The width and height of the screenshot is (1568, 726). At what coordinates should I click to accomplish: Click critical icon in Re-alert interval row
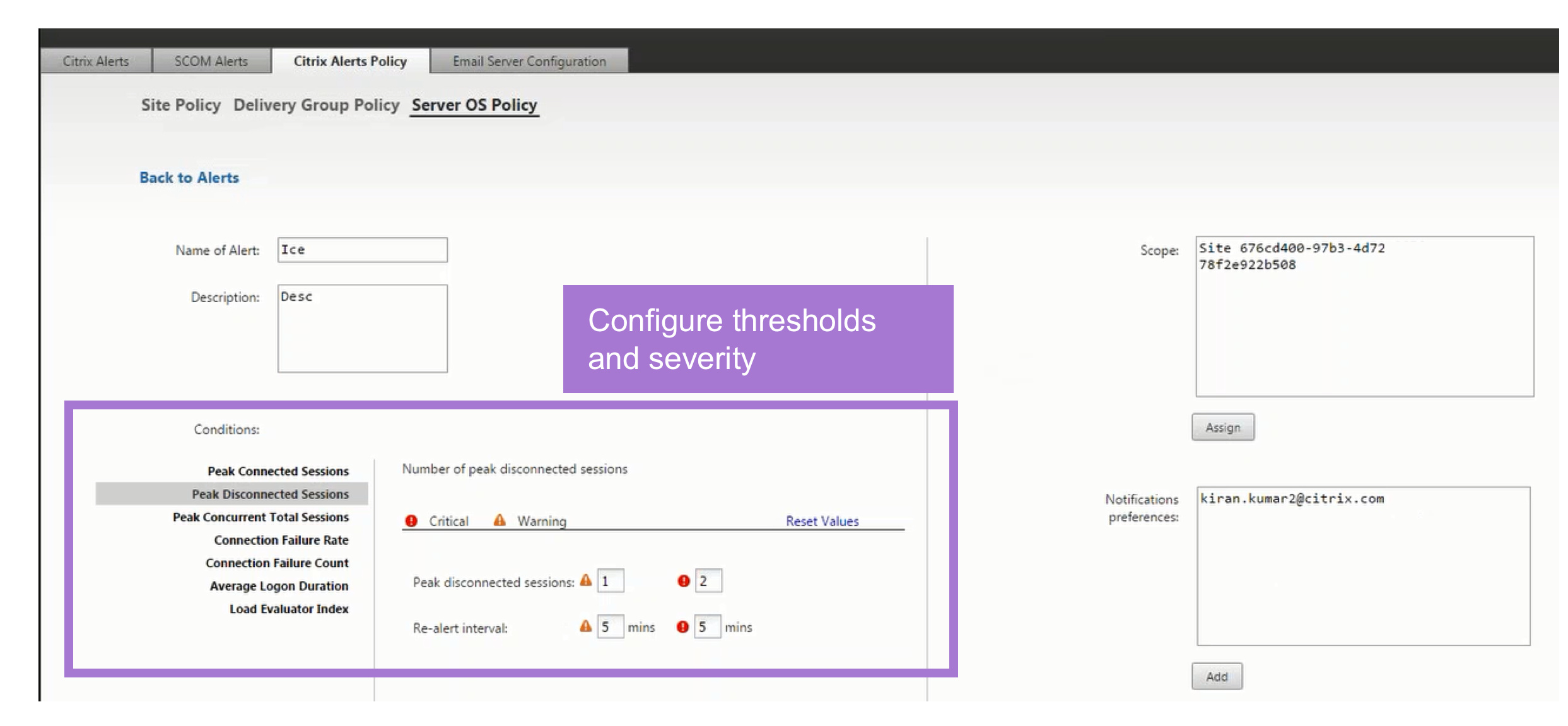[682, 627]
